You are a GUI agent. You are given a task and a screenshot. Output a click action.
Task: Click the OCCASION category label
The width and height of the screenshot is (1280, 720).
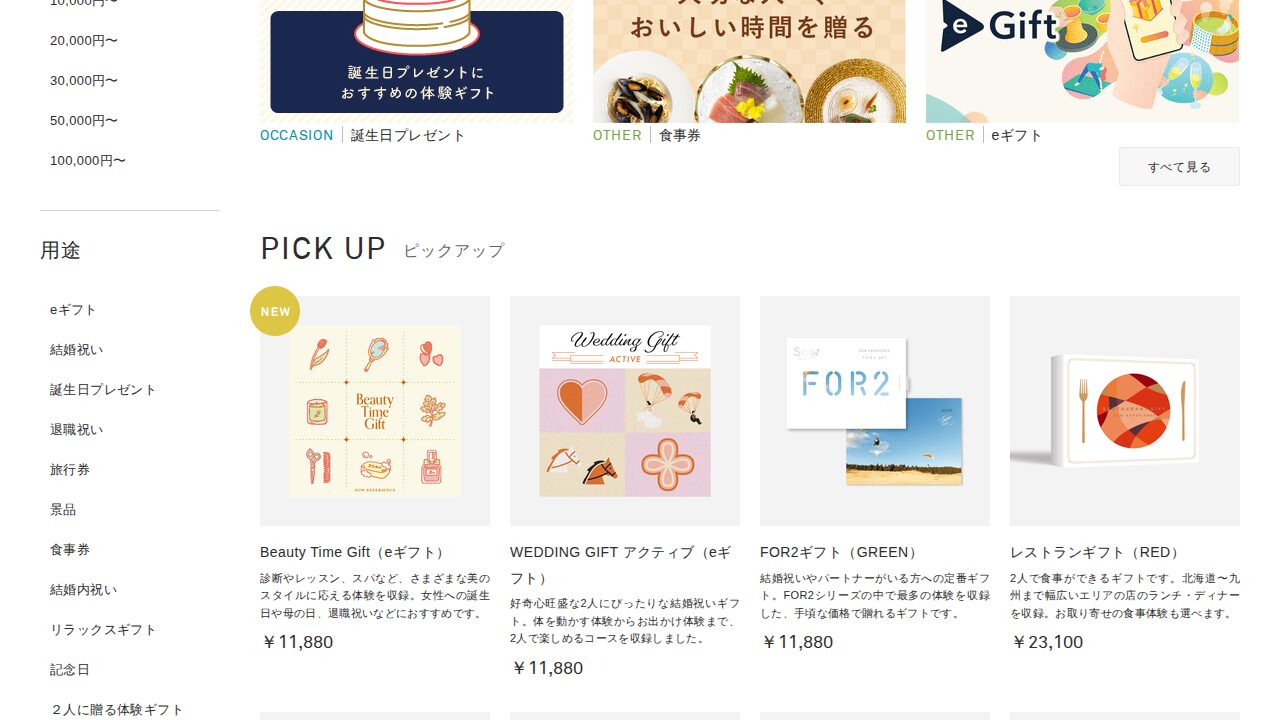point(297,135)
